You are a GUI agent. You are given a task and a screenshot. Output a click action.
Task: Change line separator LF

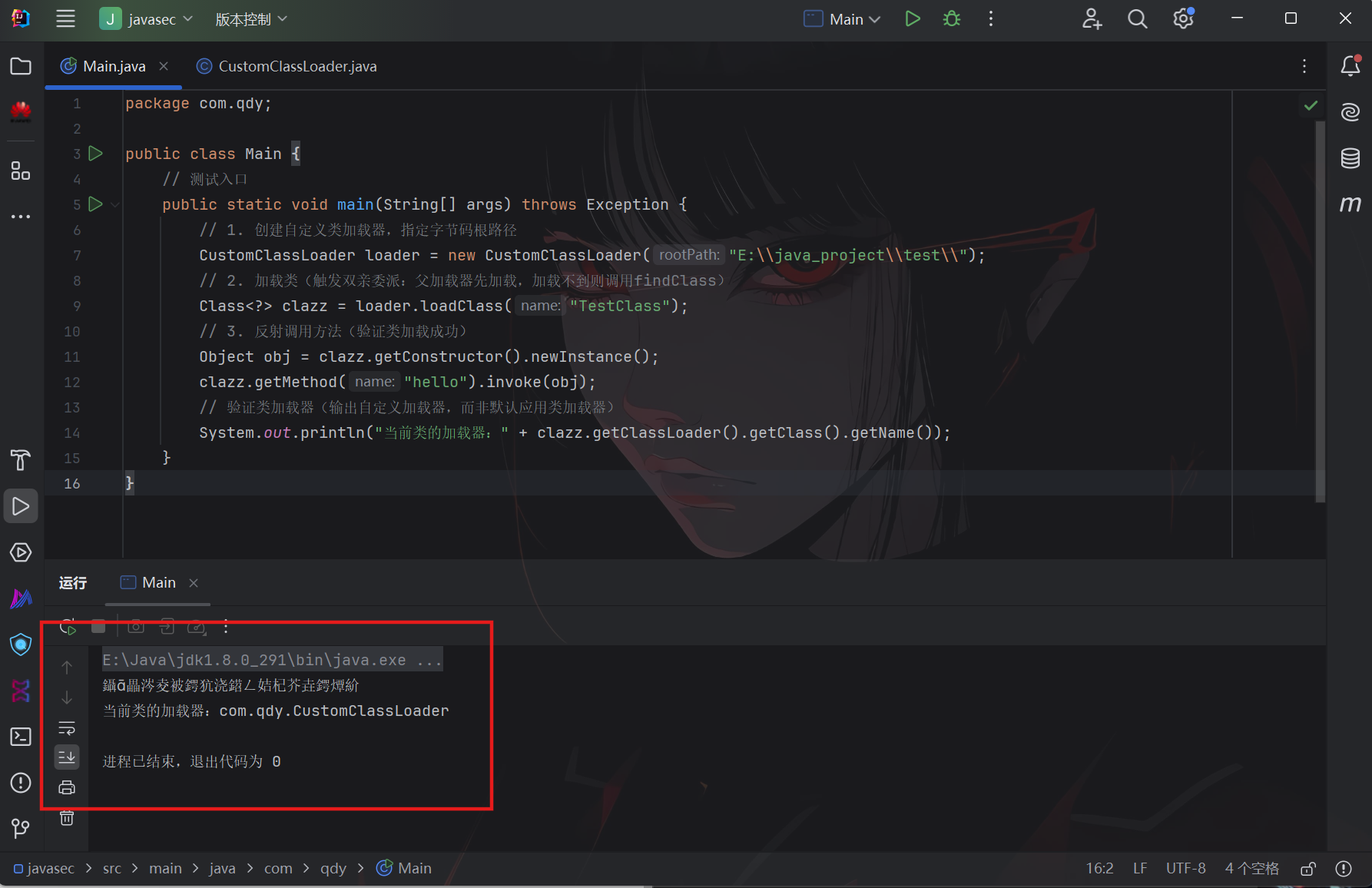point(1140,868)
